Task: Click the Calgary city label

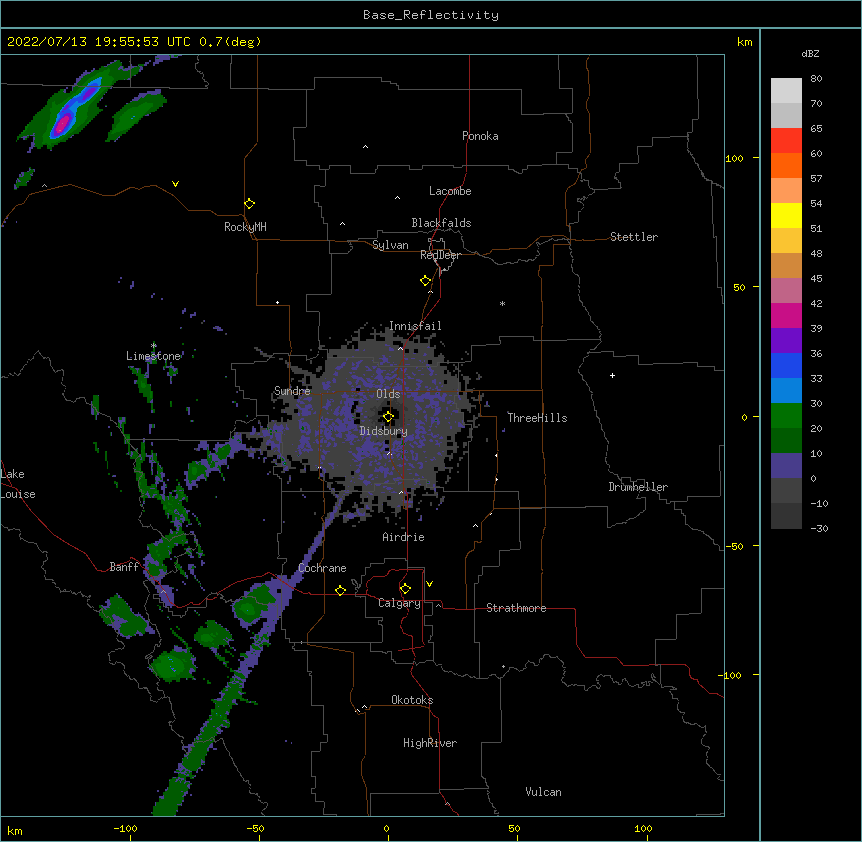Action: (x=399, y=603)
